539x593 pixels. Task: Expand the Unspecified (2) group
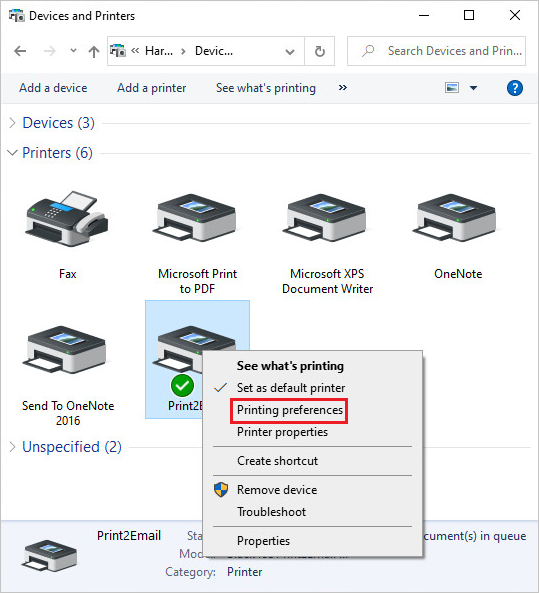pyautogui.click(x=12, y=447)
